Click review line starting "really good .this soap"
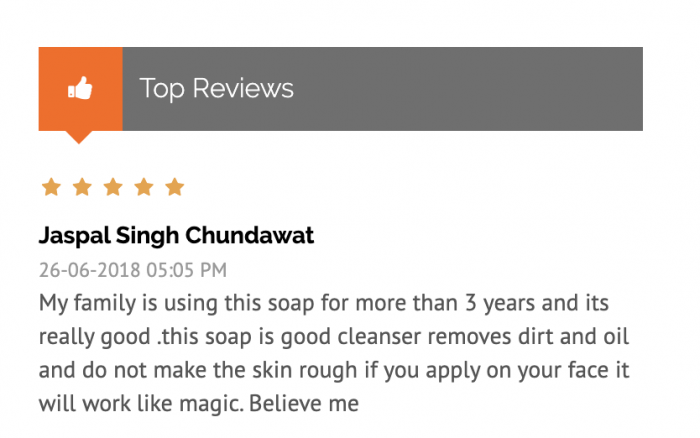 tap(334, 337)
